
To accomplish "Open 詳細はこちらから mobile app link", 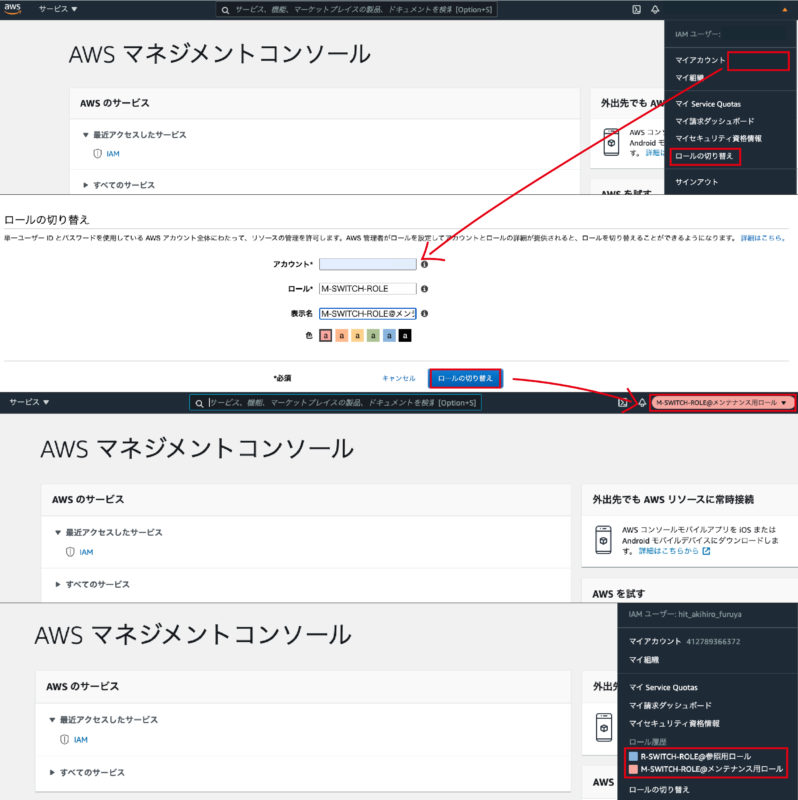I will [669, 552].
